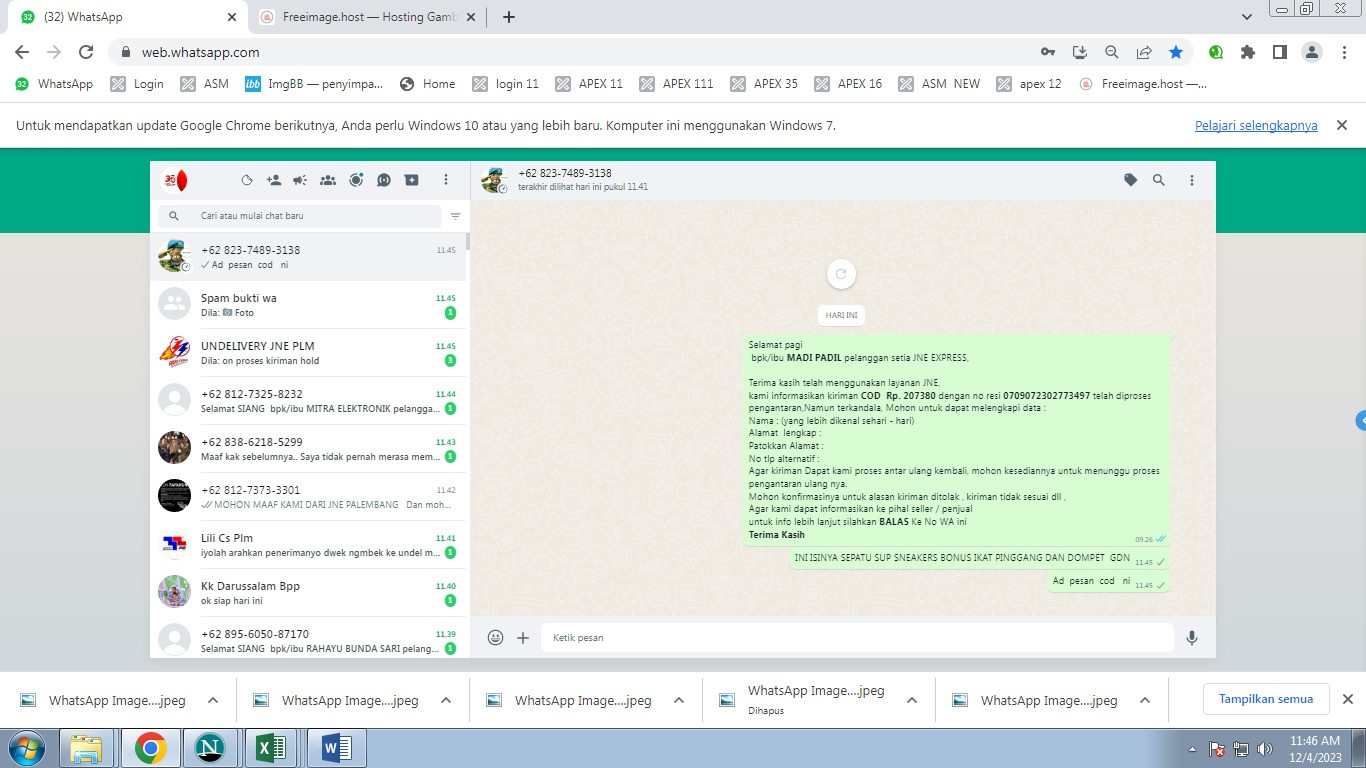Open chat with +62 895-6050-87170
1366x768 pixels.
(x=308, y=638)
